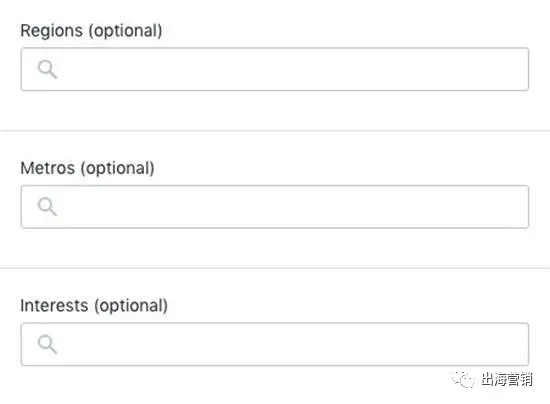Focus the Metros search input box

coord(275,207)
